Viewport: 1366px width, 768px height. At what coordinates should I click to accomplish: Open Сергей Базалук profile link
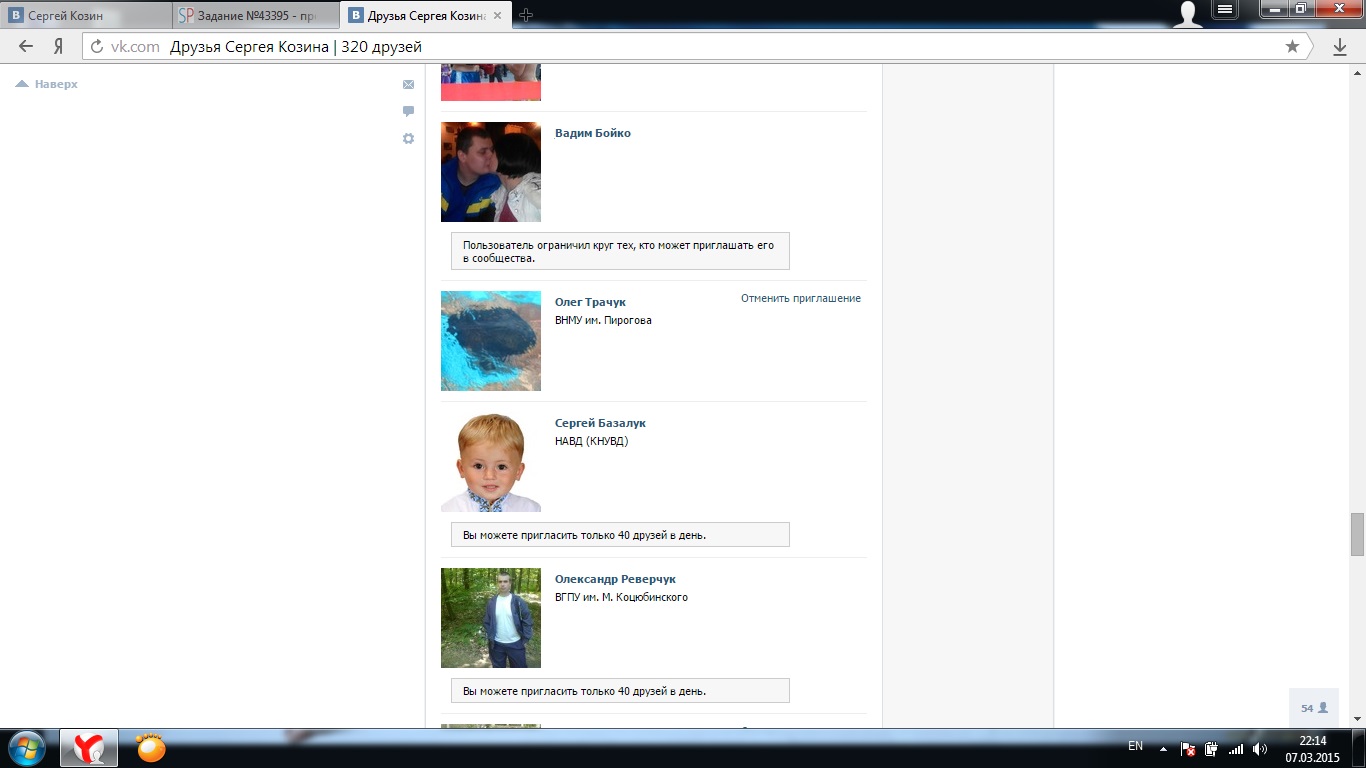600,423
